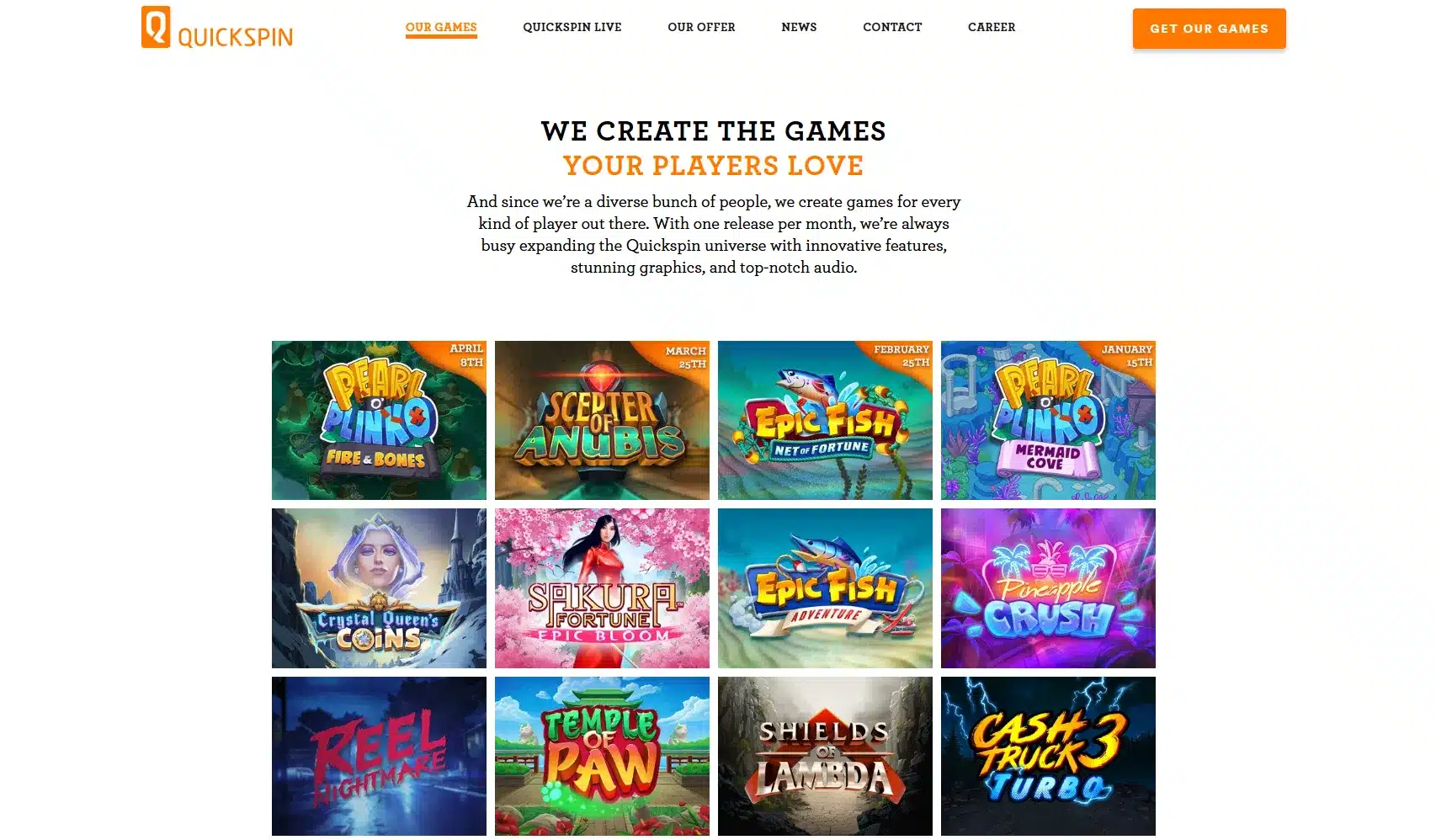Open the Our Offer menu link

(x=701, y=27)
